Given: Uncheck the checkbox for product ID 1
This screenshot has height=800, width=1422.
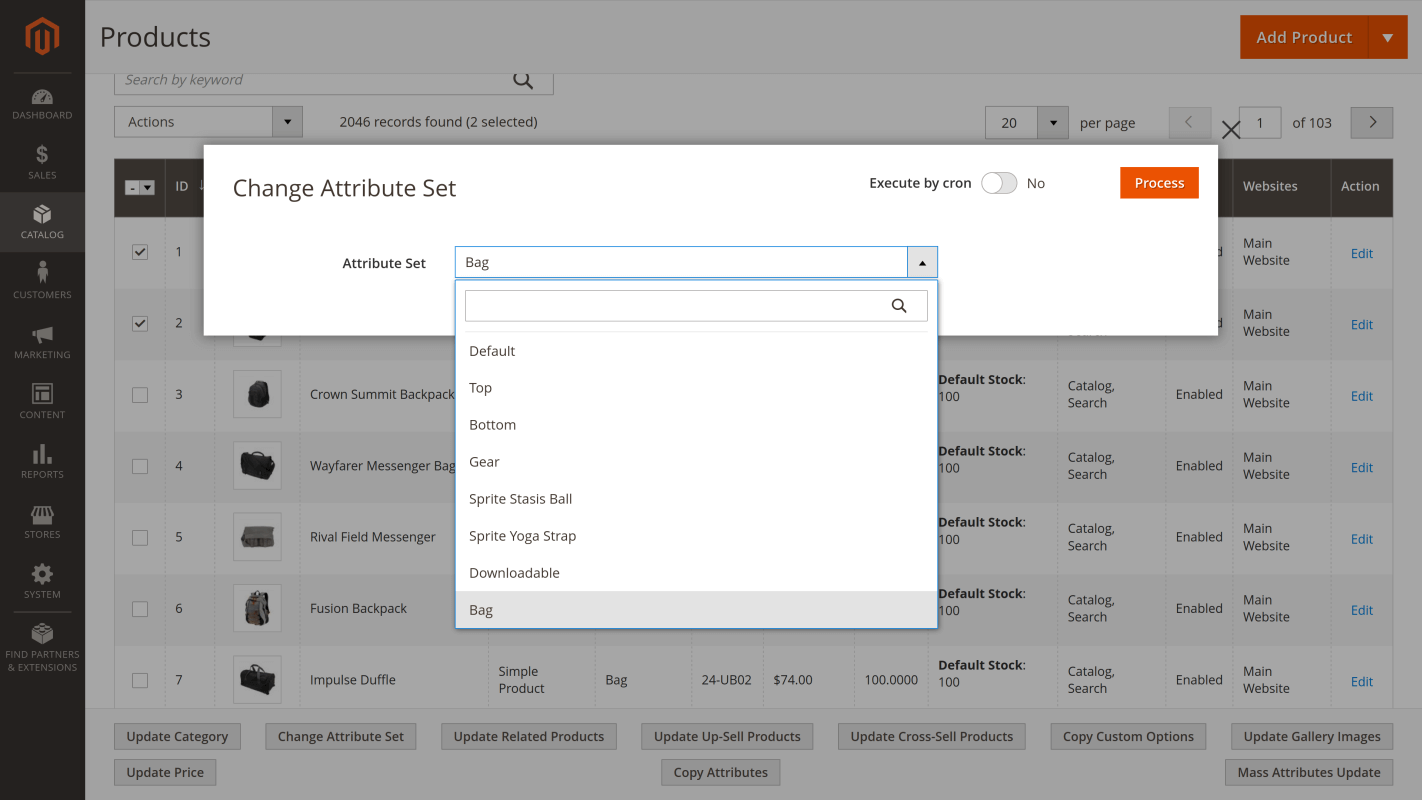Looking at the screenshot, I should point(140,252).
